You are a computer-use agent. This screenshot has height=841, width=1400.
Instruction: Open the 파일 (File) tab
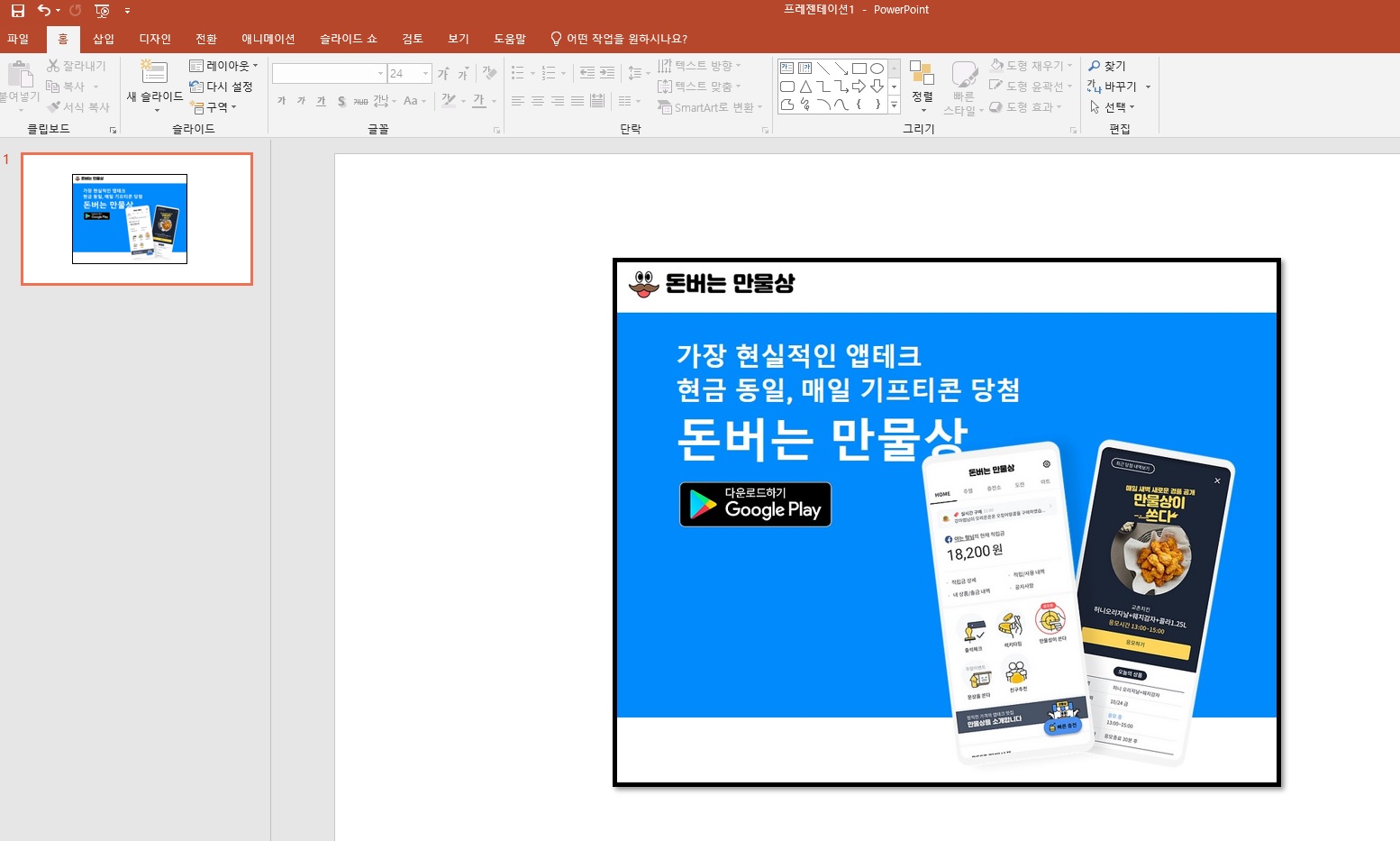click(x=18, y=39)
